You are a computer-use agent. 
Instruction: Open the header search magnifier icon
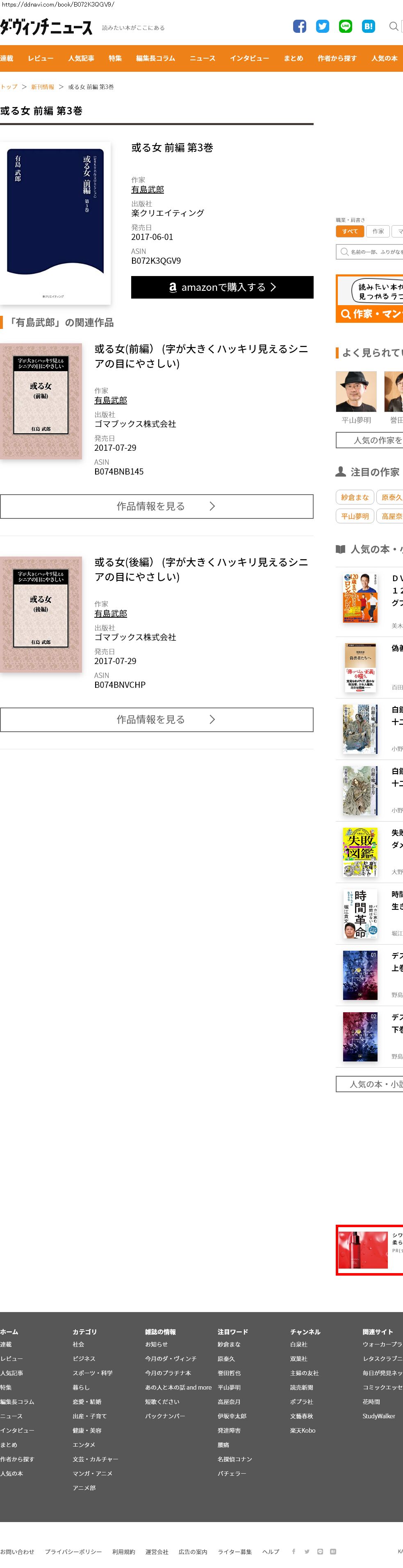coord(394,26)
